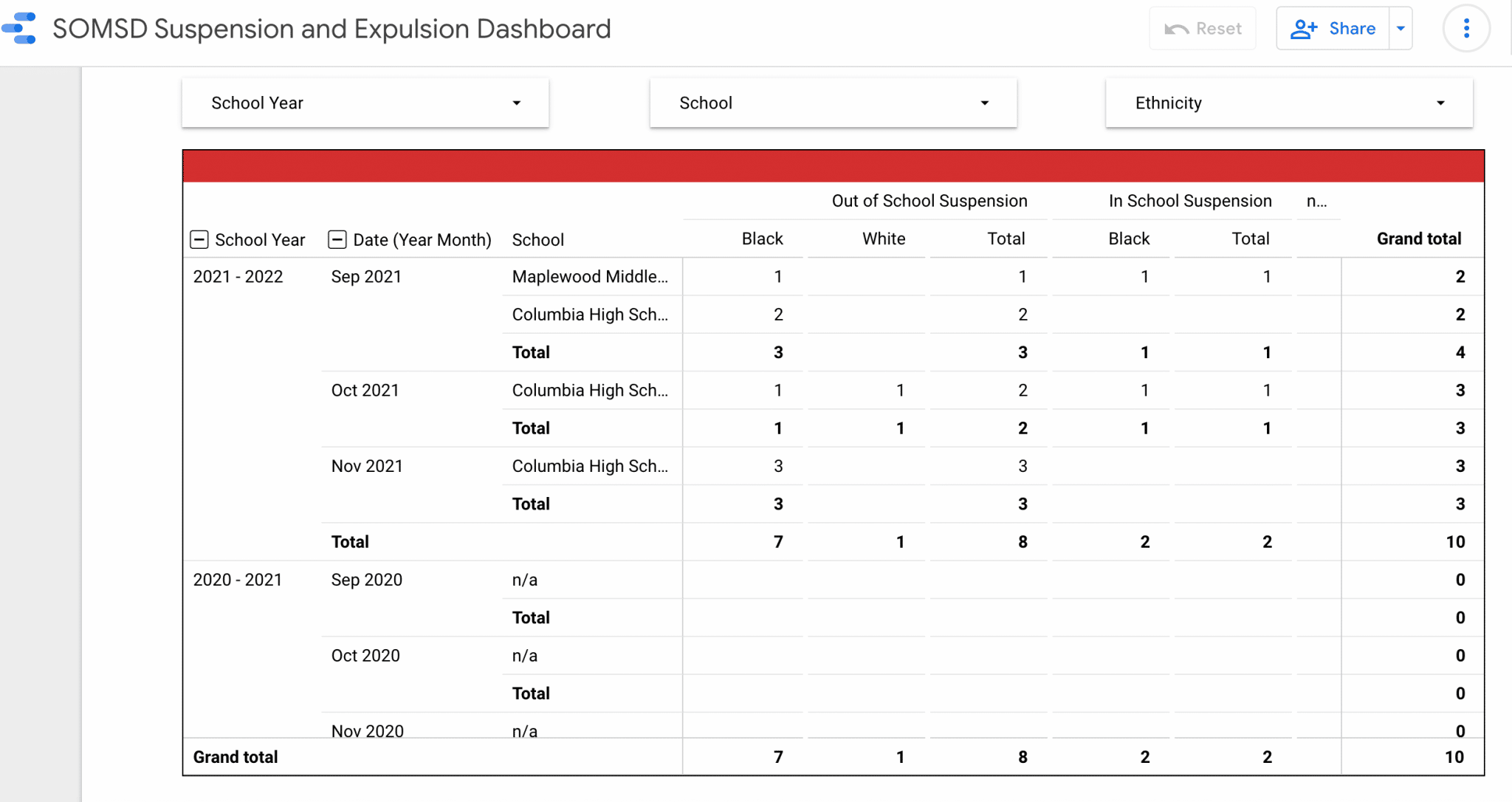Collapse the Date (Year Month) column

pyautogui.click(x=337, y=239)
